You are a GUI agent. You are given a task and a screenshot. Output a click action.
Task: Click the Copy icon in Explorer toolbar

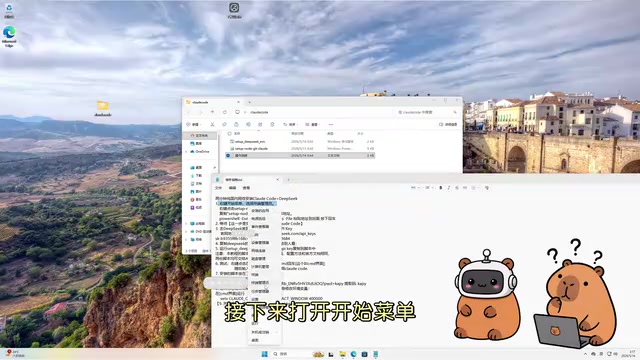point(224,124)
